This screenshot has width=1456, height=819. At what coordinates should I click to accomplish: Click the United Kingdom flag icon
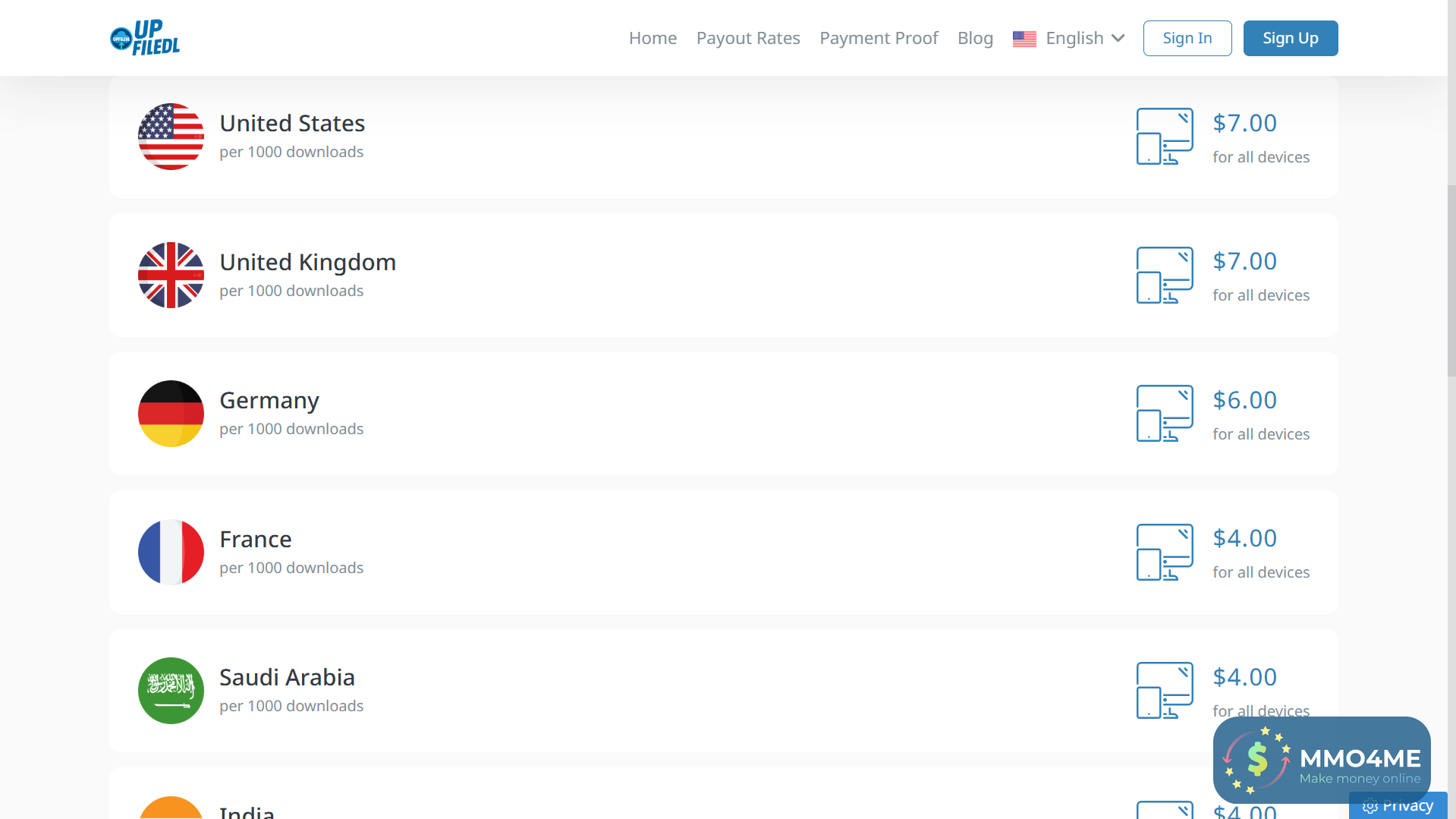[x=171, y=275]
